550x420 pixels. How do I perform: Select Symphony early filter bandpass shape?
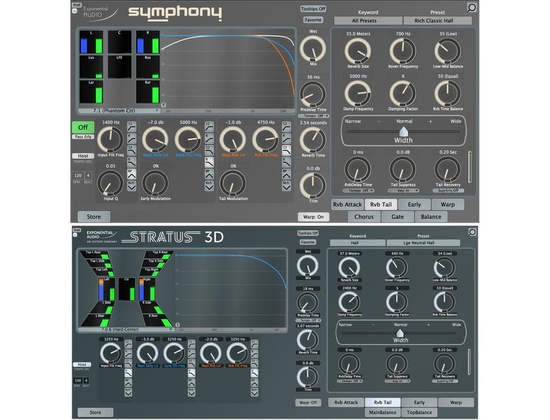click(x=209, y=174)
